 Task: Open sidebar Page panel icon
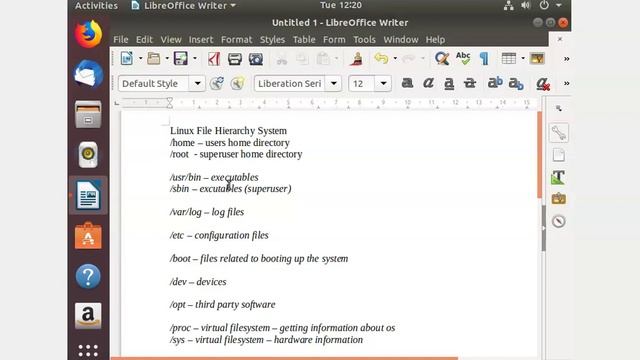pyautogui.click(x=558, y=155)
